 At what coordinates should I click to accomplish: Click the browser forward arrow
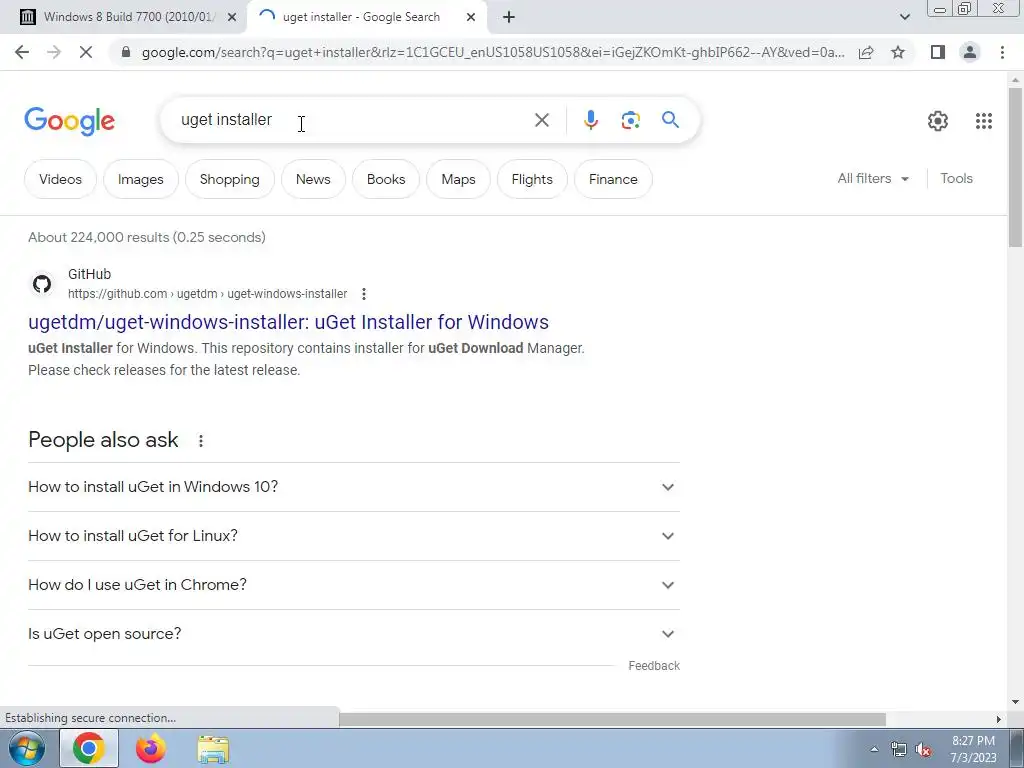point(54,52)
